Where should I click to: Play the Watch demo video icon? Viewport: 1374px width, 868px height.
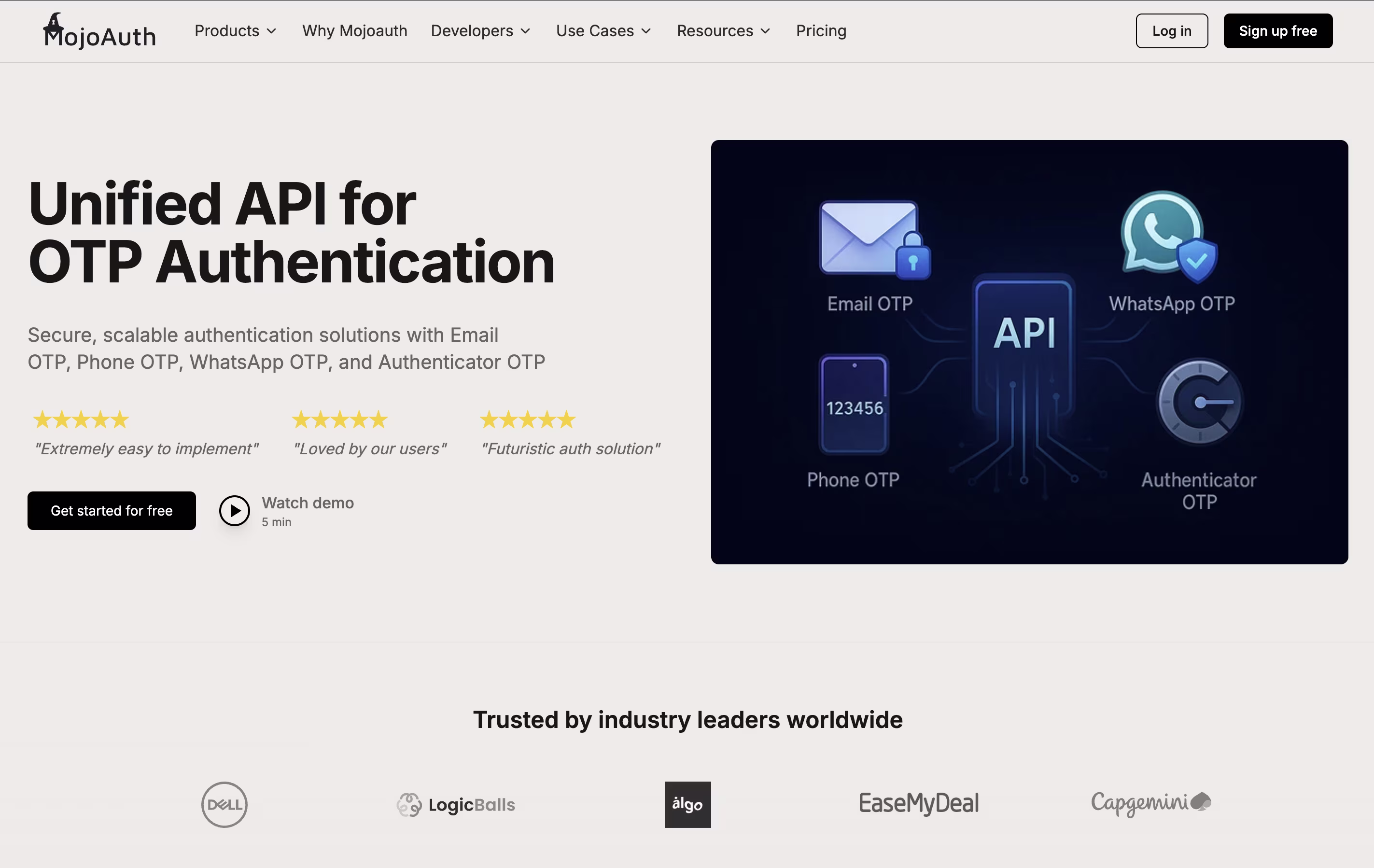[x=235, y=510]
